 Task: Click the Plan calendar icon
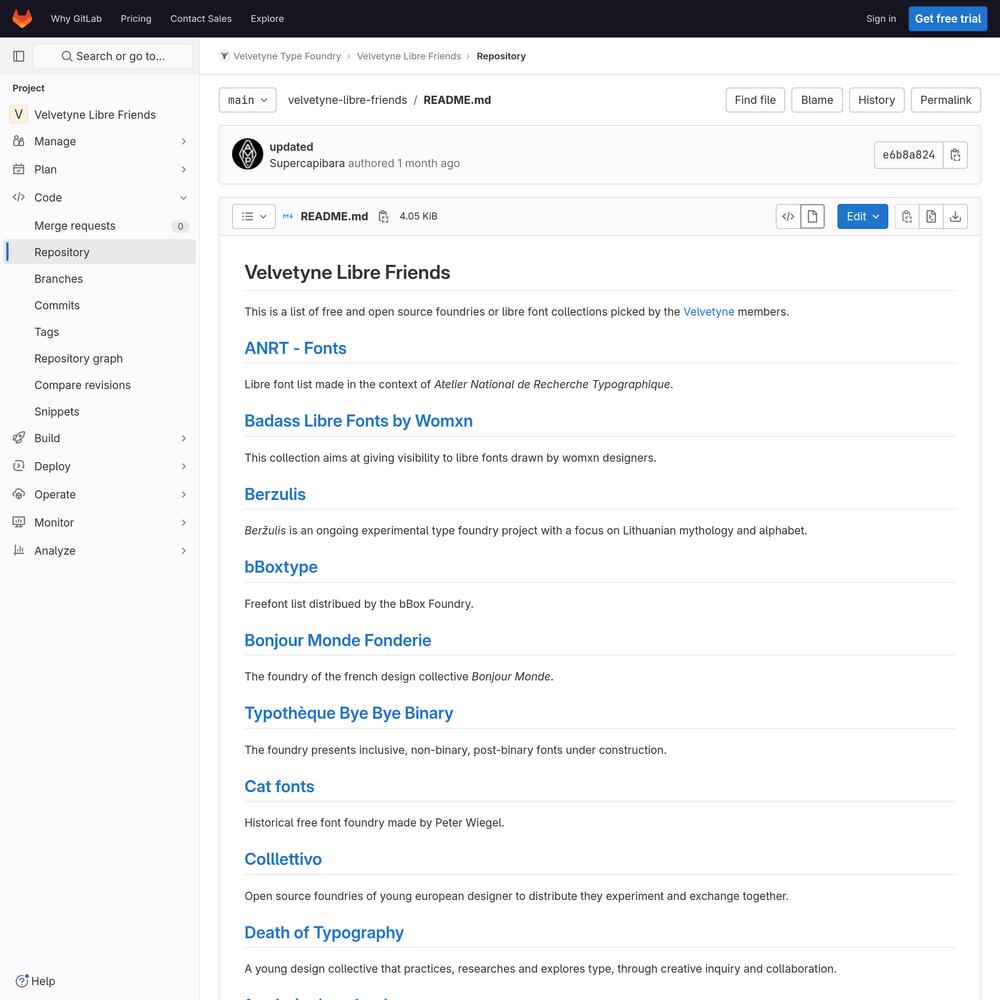pos(18,169)
